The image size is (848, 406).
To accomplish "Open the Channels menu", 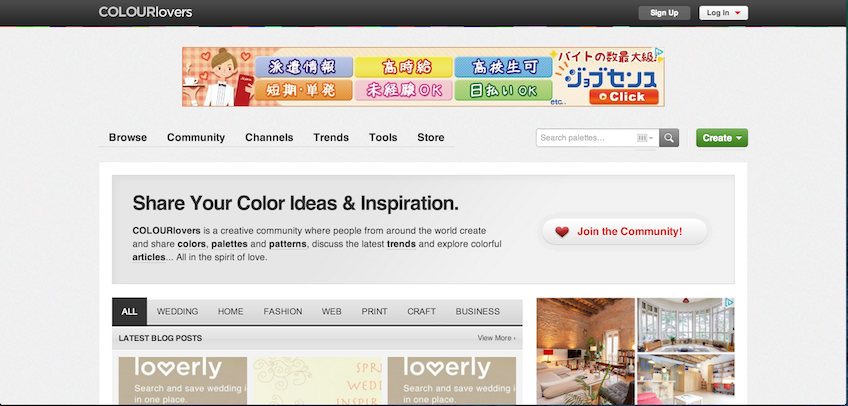I will point(269,137).
